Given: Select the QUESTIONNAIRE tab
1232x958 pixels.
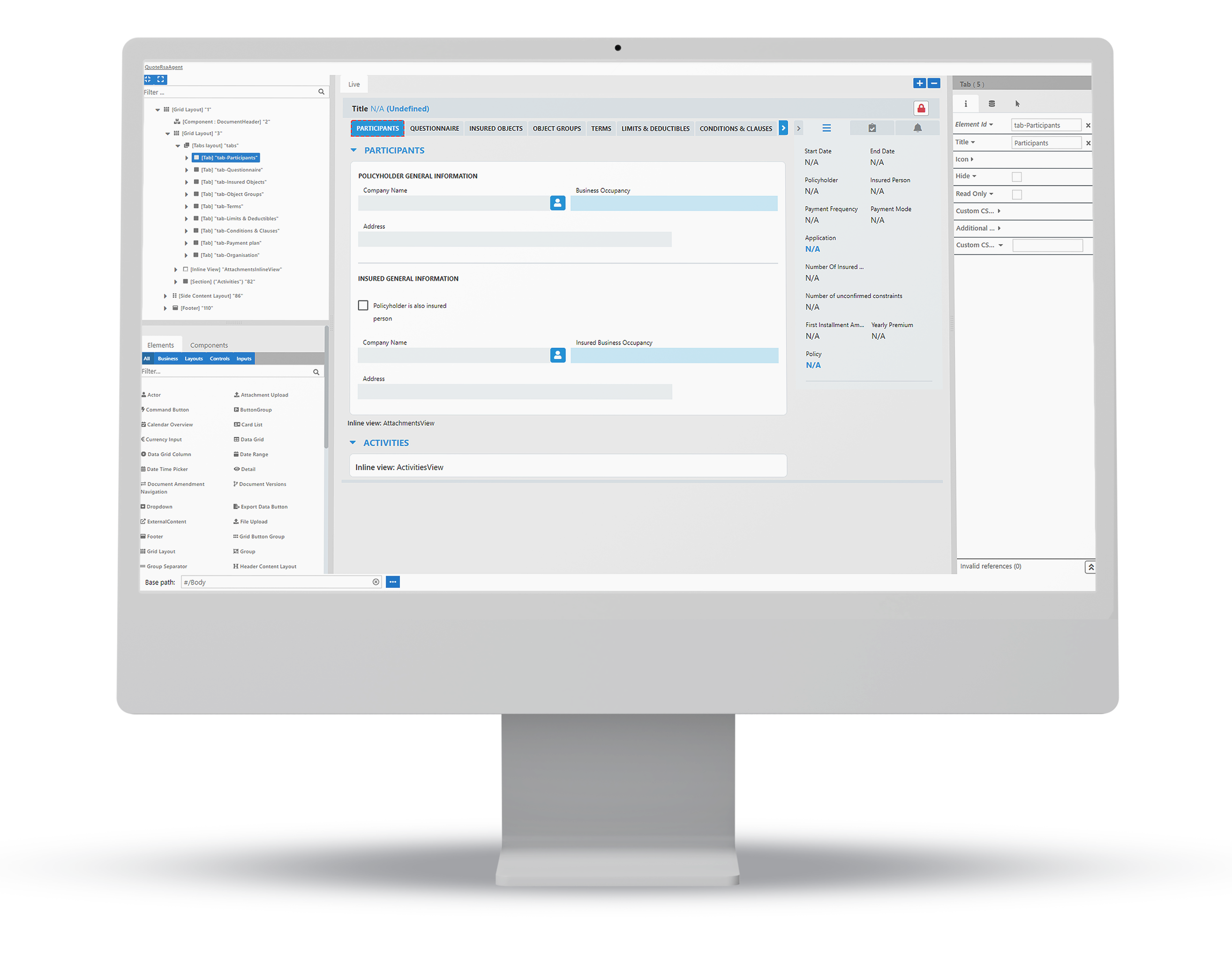Looking at the screenshot, I should tap(435, 127).
